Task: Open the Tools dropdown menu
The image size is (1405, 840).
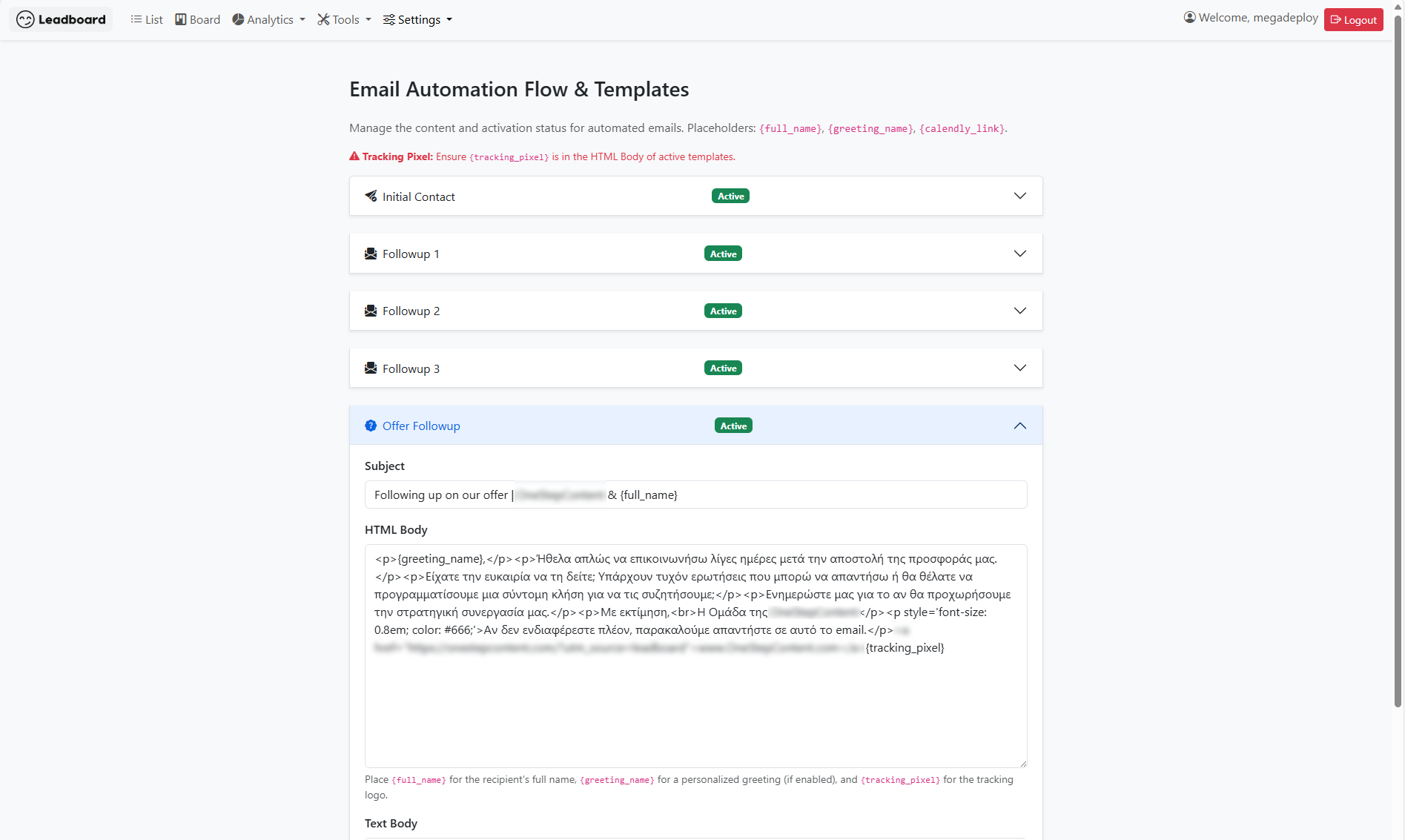Action: [344, 20]
